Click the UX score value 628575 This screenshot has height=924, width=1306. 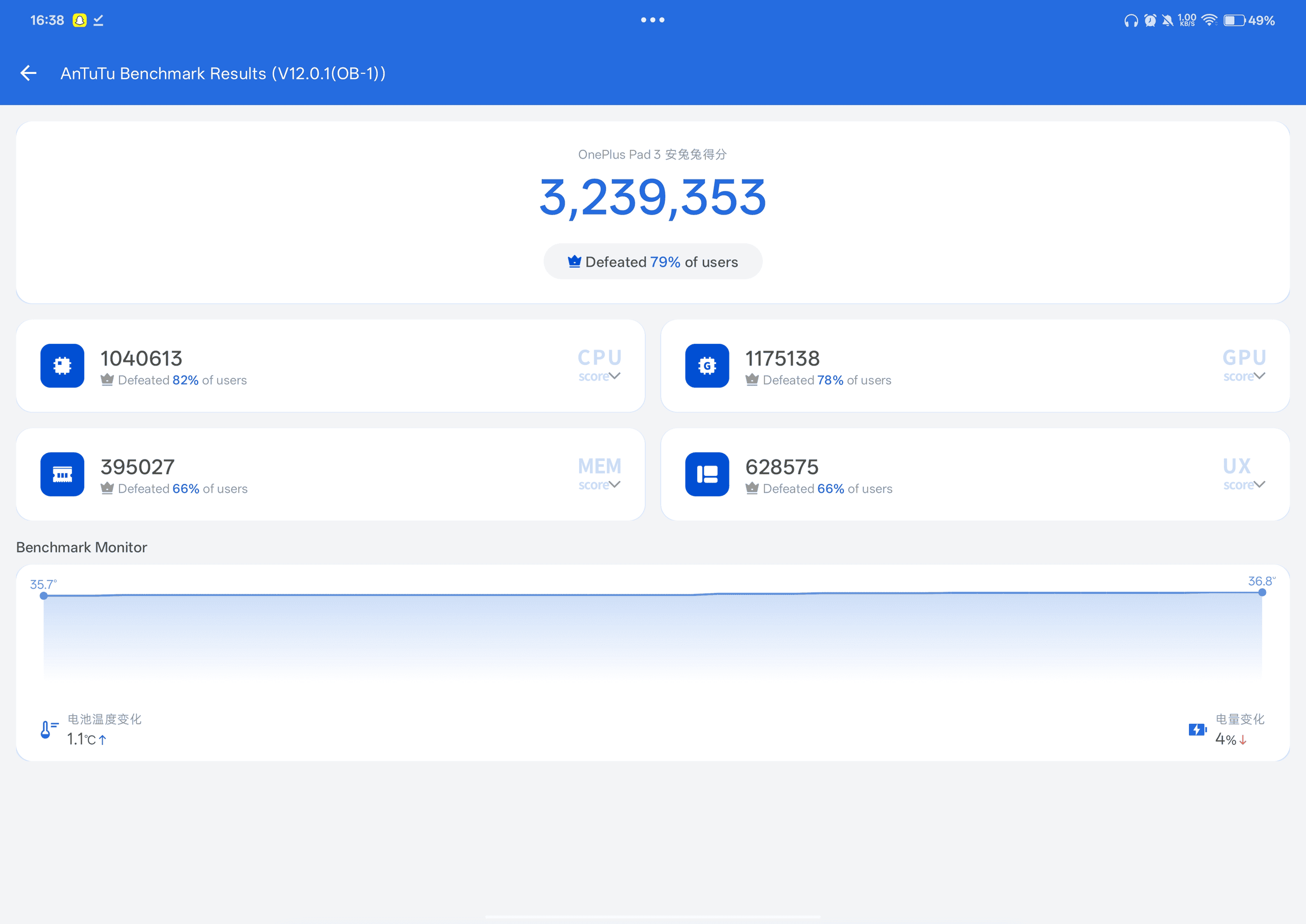[x=782, y=467]
